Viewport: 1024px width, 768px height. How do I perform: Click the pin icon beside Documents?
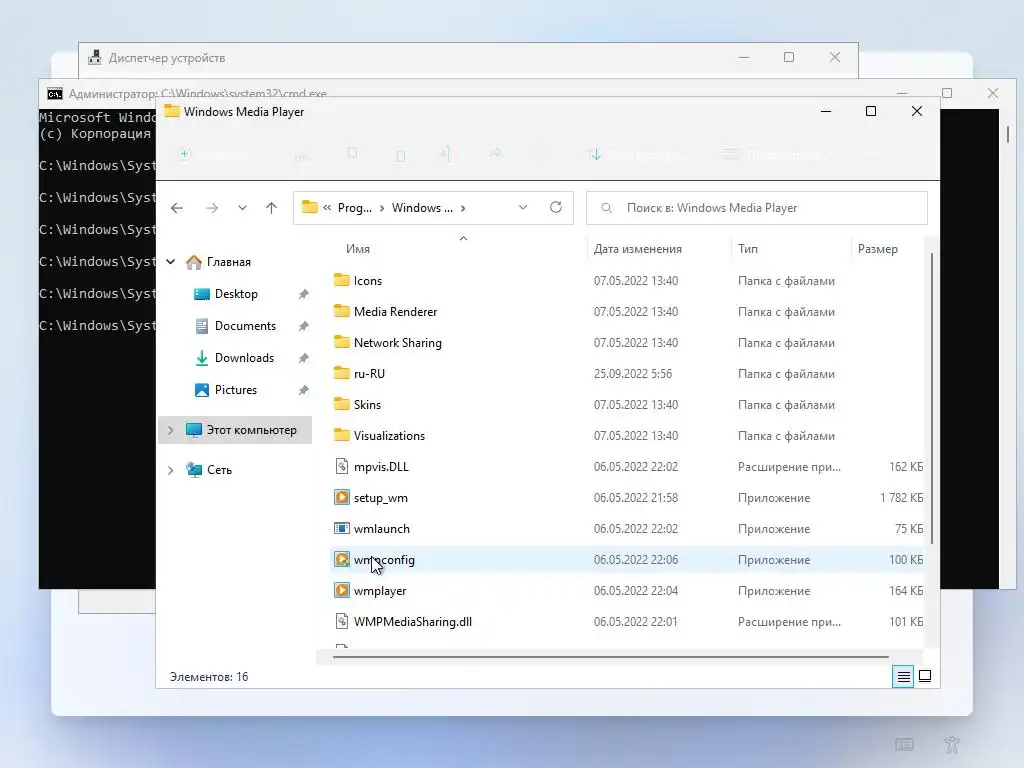coord(304,326)
